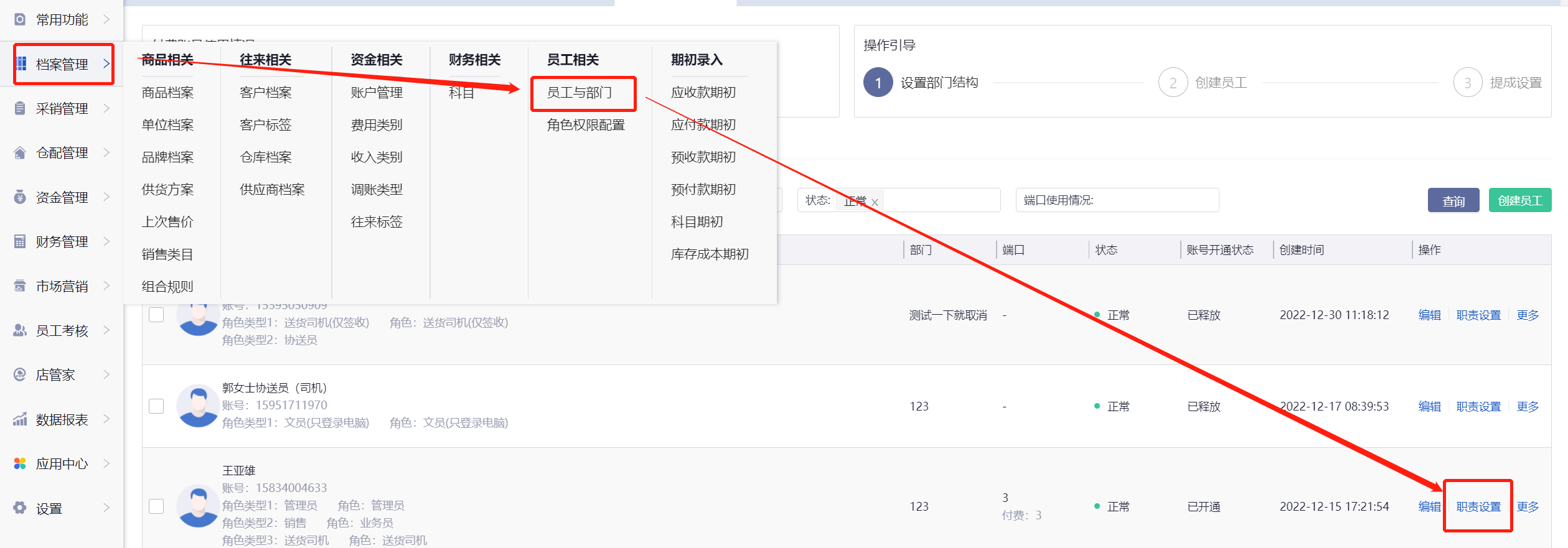1568x548 pixels.
Task: Tick the checkbox for employee 王亚雄
Action: click(x=156, y=506)
